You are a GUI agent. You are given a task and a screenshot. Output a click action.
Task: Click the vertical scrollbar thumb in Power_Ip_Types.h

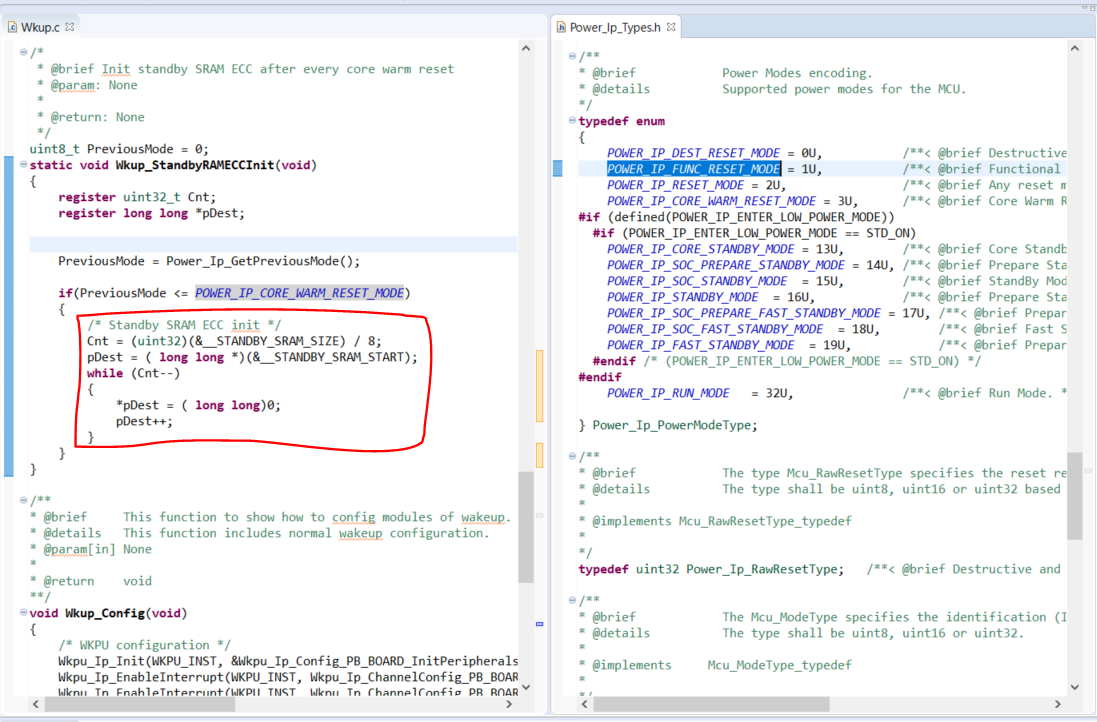click(1075, 496)
